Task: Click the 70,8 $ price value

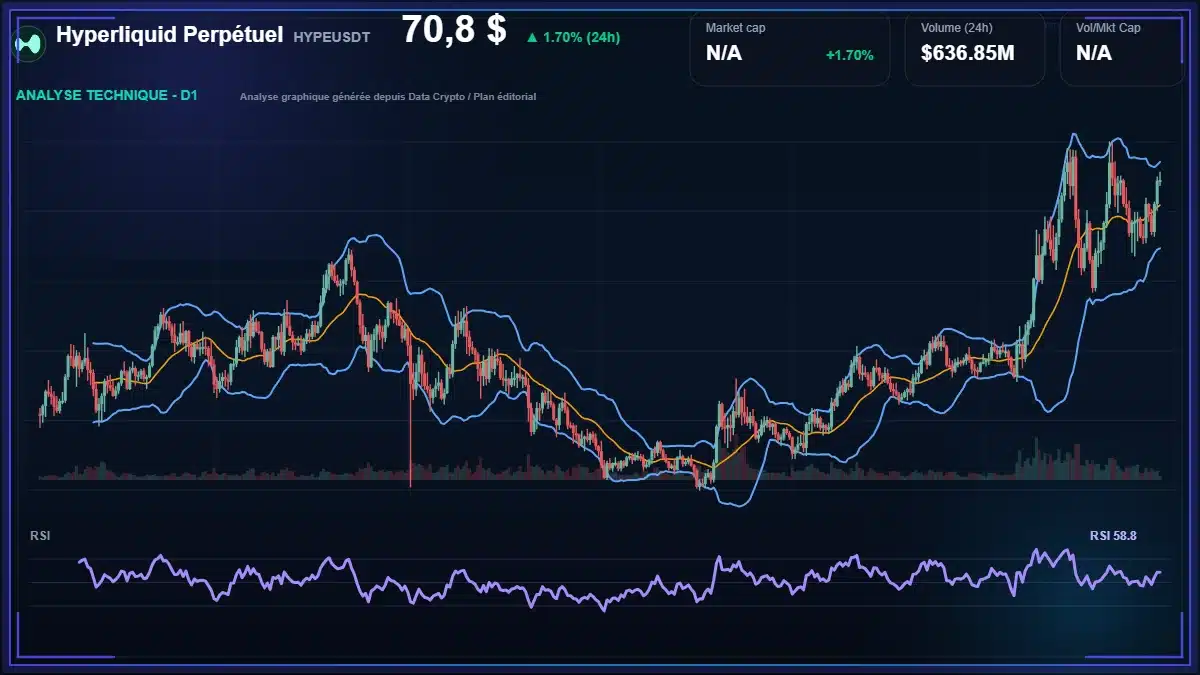Action: pyautogui.click(x=454, y=30)
